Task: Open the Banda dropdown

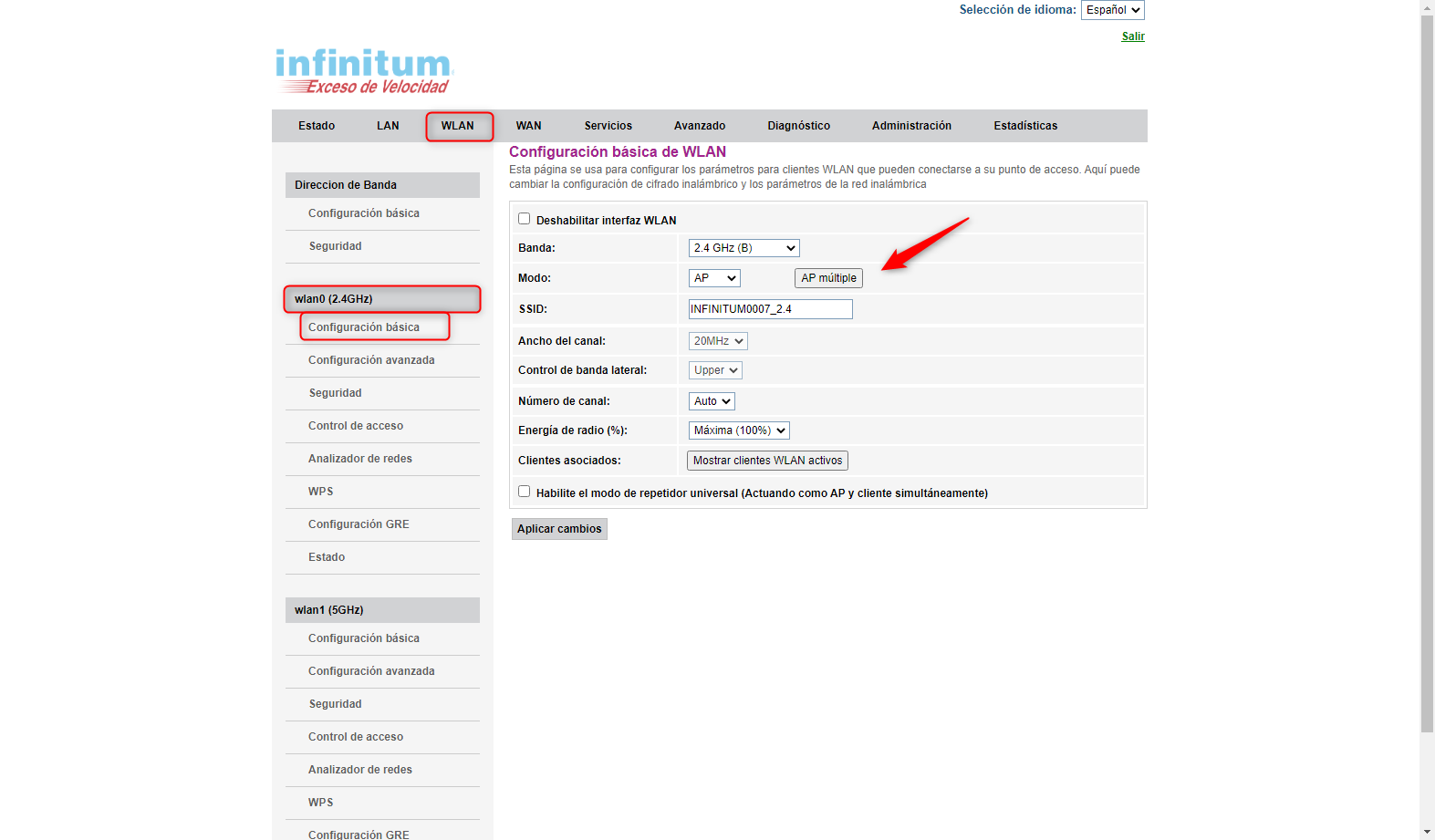Action: pos(743,248)
